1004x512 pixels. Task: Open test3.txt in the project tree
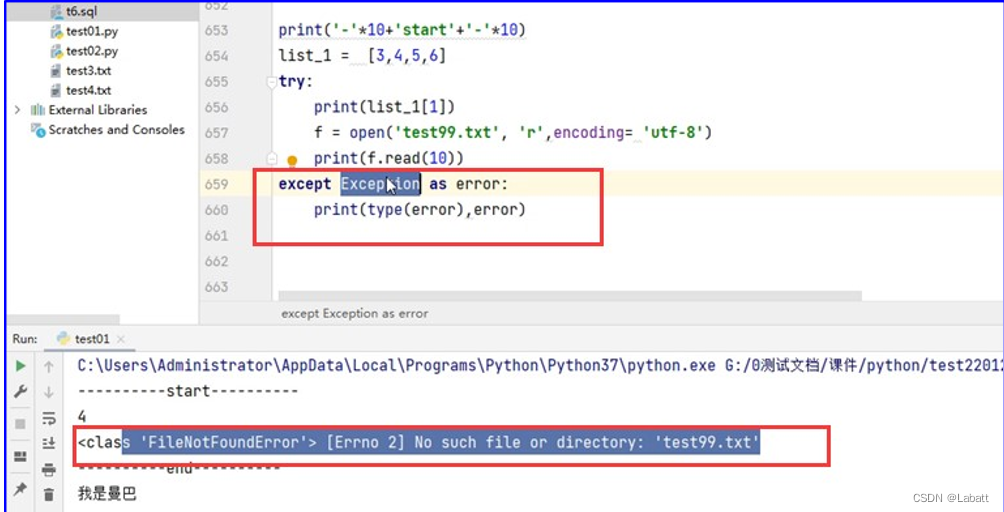point(88,70)
